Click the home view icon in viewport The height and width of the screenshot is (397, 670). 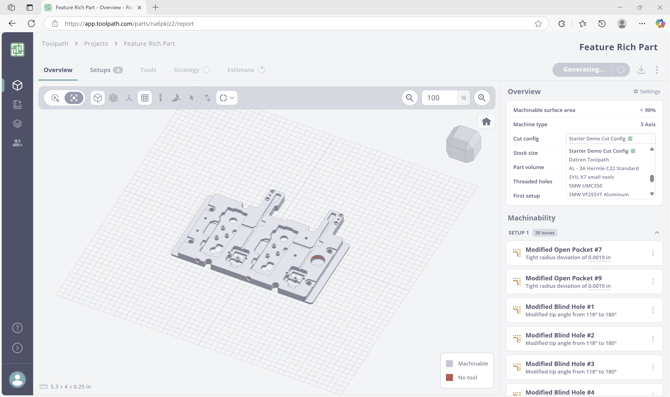(x=486, y=122)
